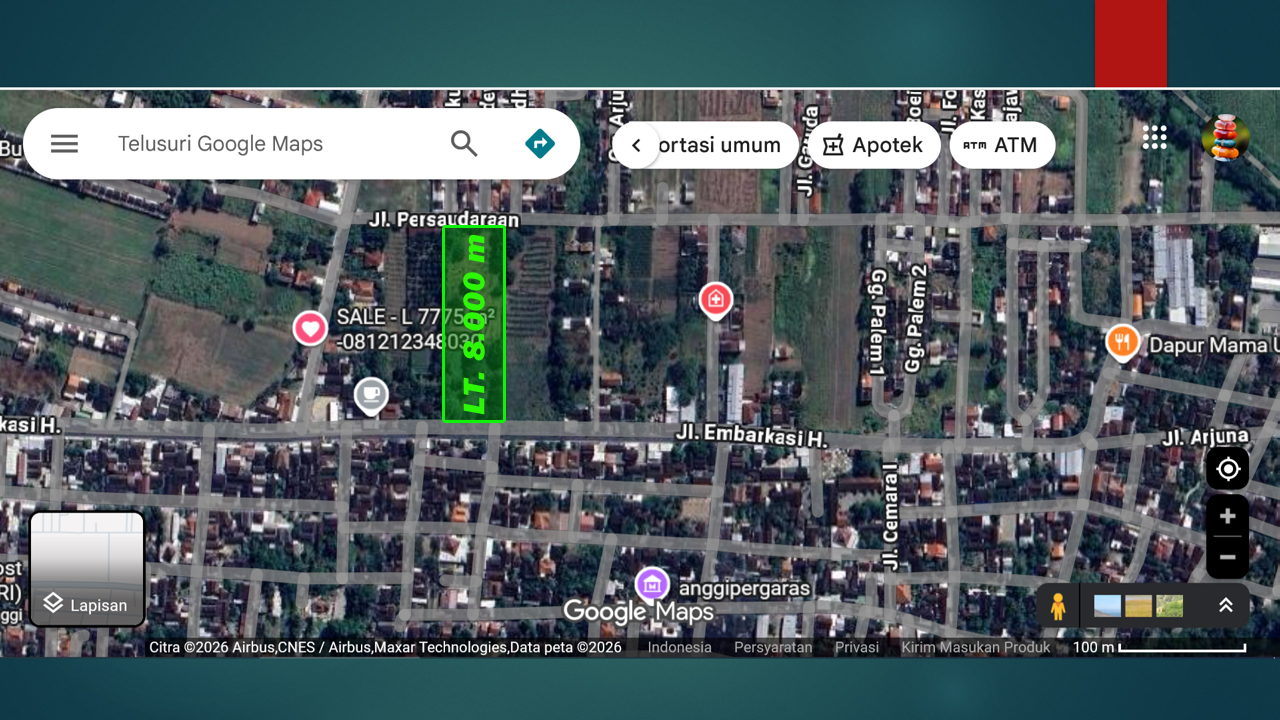Select the ATM category chip
This screenshot has height=720, width=1280.
coord(1001,145)
